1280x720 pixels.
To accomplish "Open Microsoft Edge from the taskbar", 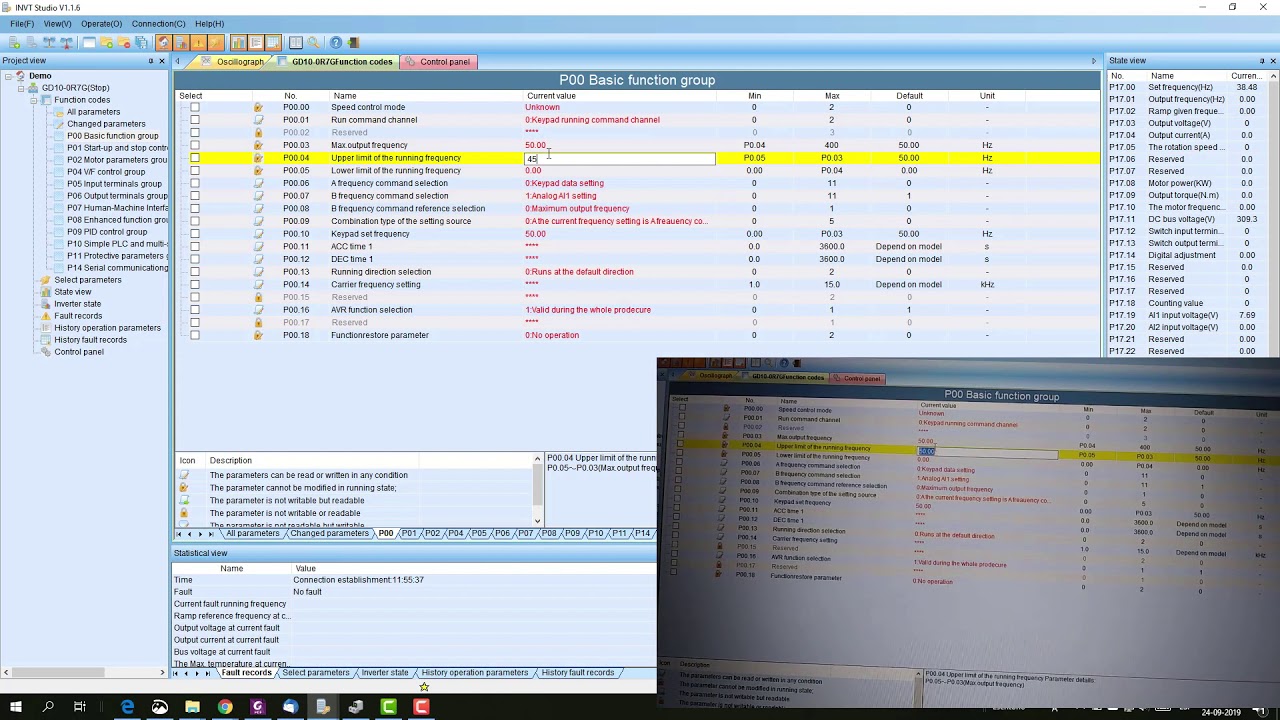I will tap(127, 707).
